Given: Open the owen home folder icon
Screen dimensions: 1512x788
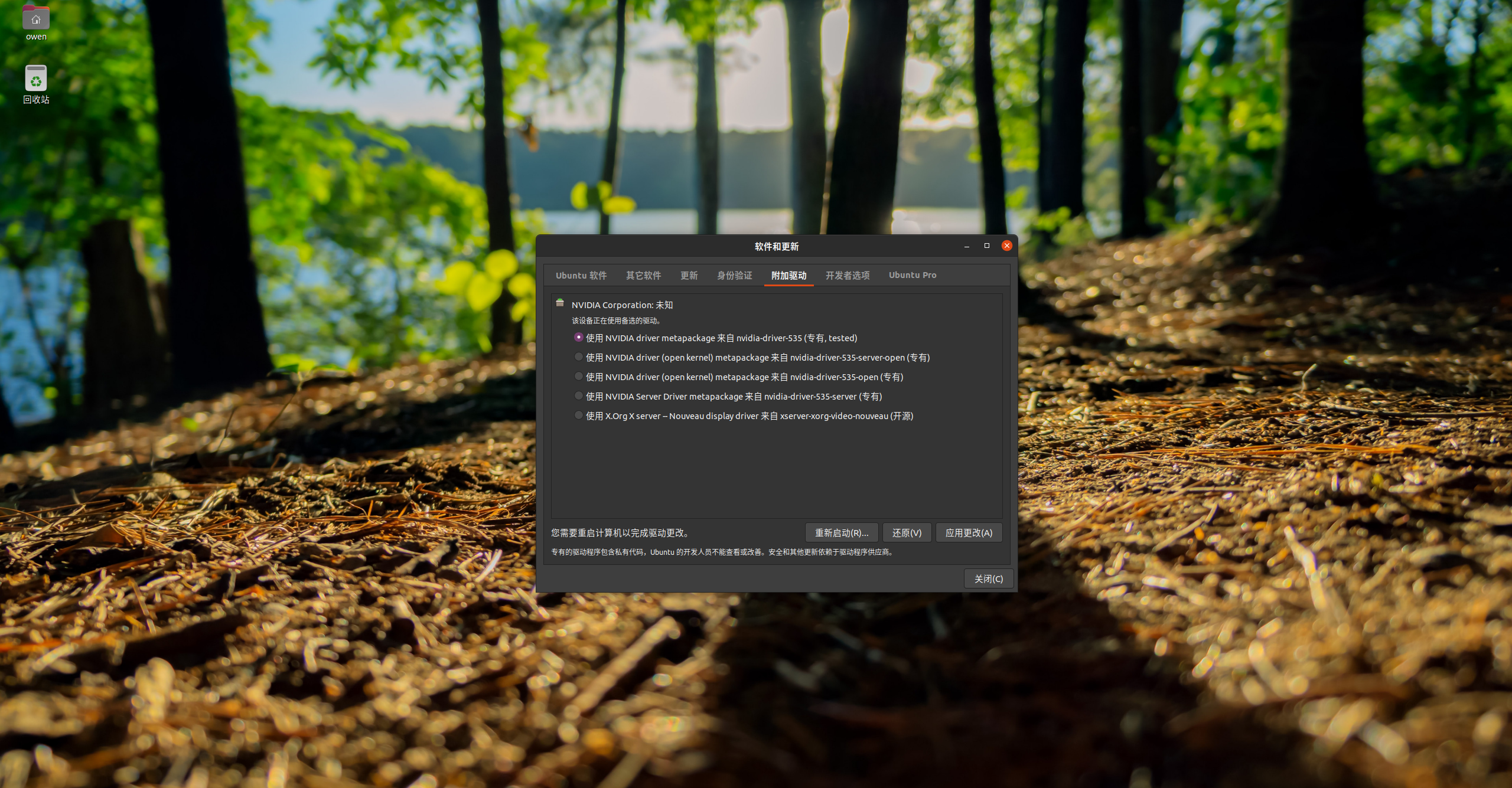Looking at the screenshot, I should click(x=36, y=19).
